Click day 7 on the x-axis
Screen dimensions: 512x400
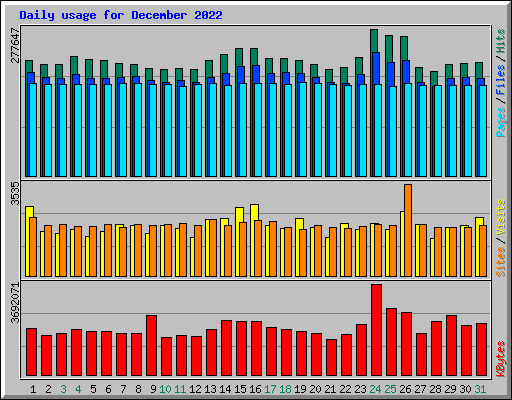click(123, 389)
